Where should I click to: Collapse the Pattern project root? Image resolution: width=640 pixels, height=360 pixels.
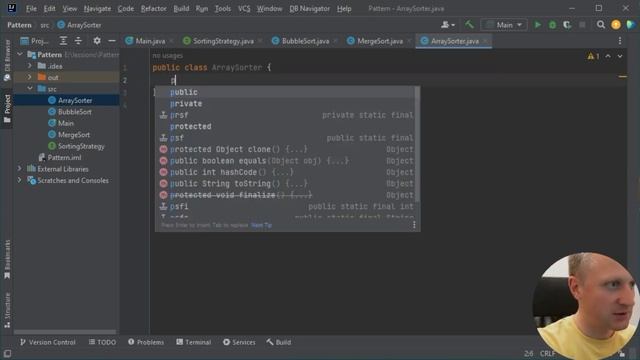20,54
